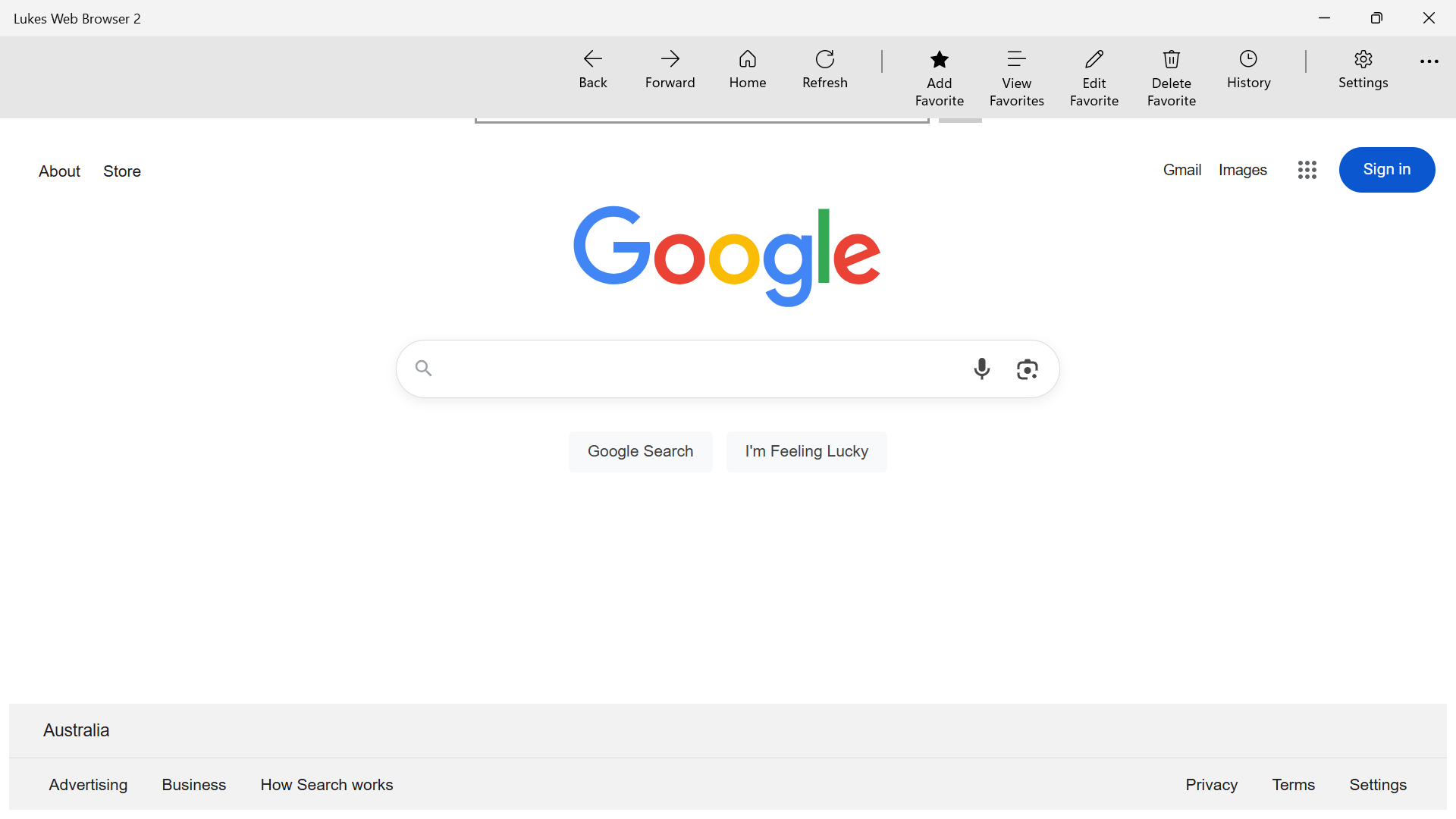Go back with the Back arrow
Image resolution: width=1456 pixels, height=819 pixels.
click(593, 70)
